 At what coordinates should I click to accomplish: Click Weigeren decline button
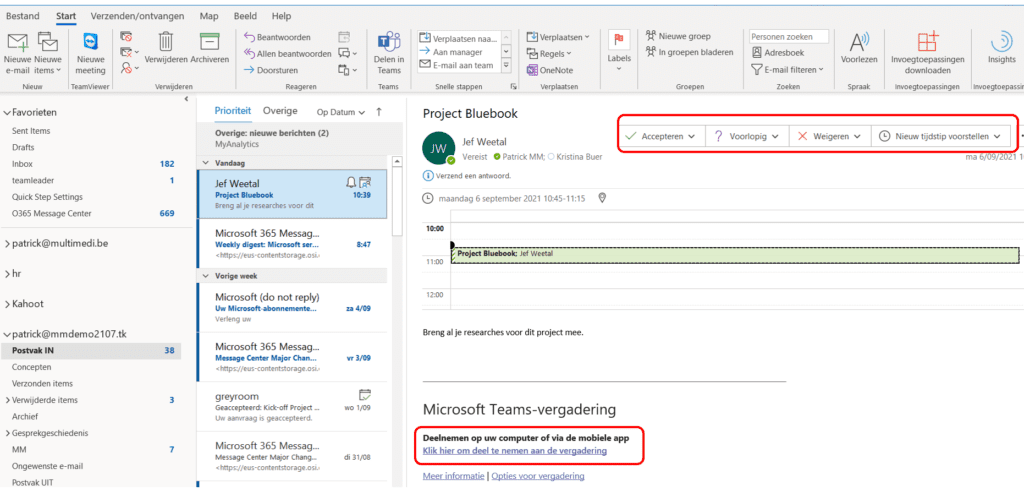[x=829, y=136]
